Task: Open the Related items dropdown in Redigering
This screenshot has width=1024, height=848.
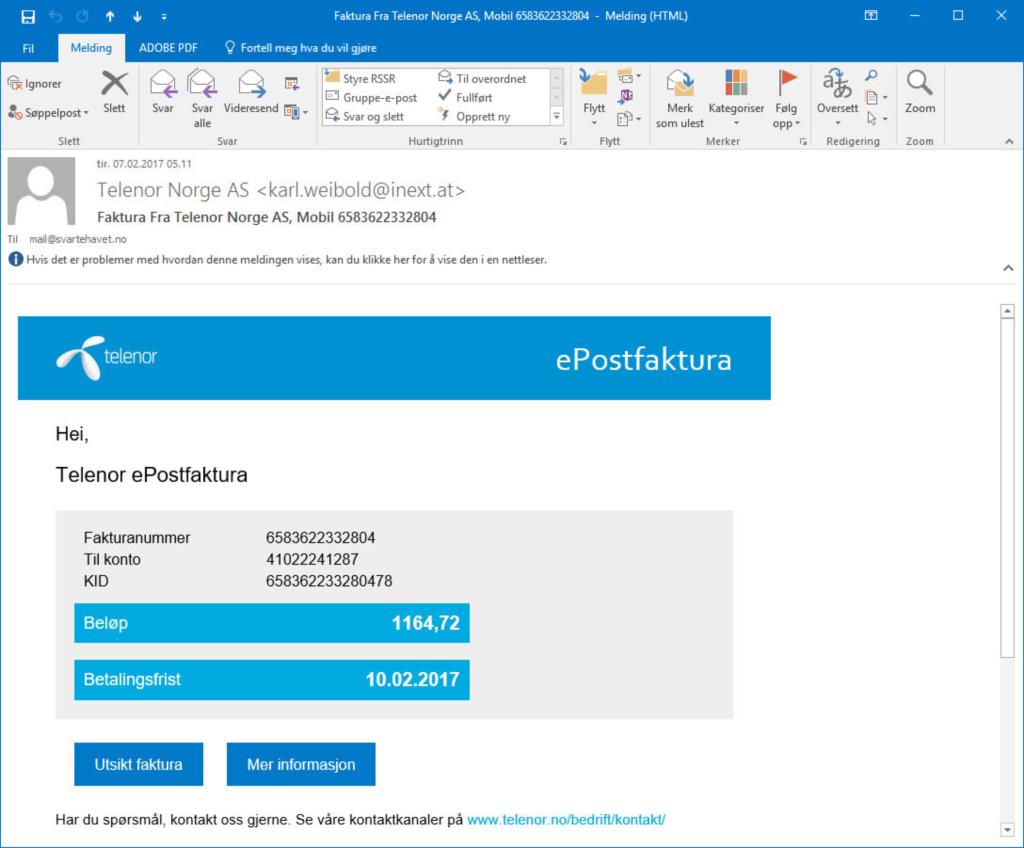Action: 876,98
